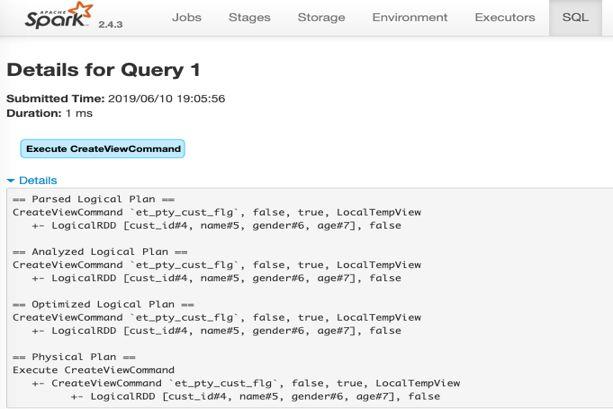The image size is (613, 409).
Task: Click the Execute CreateViewCommand line in Physical Plan
Action: (x=93, y=370)
